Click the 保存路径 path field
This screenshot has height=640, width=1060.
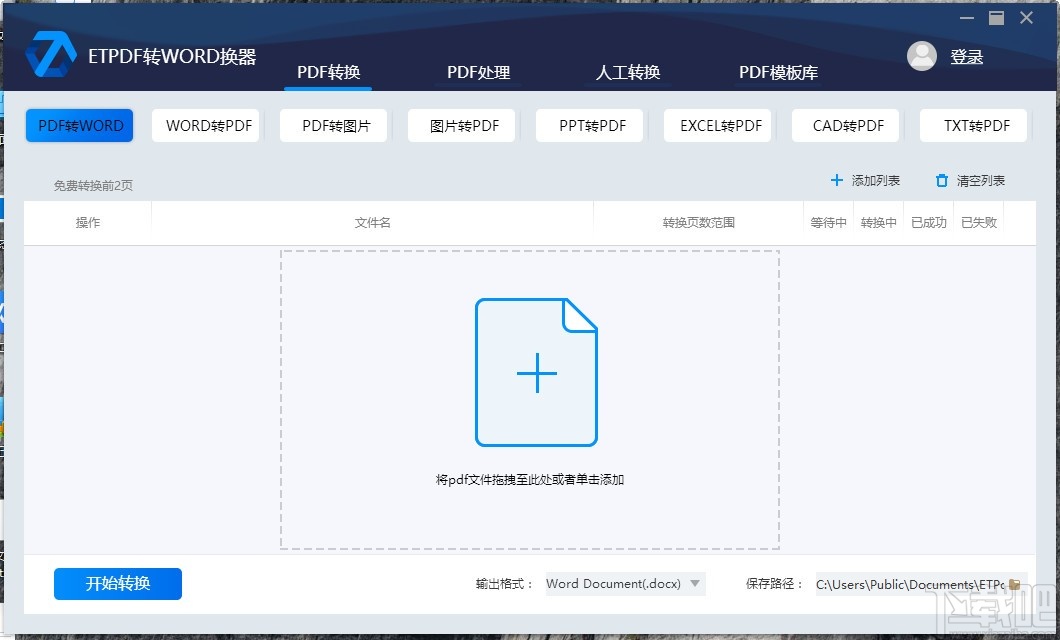click(x=910, y=584)
